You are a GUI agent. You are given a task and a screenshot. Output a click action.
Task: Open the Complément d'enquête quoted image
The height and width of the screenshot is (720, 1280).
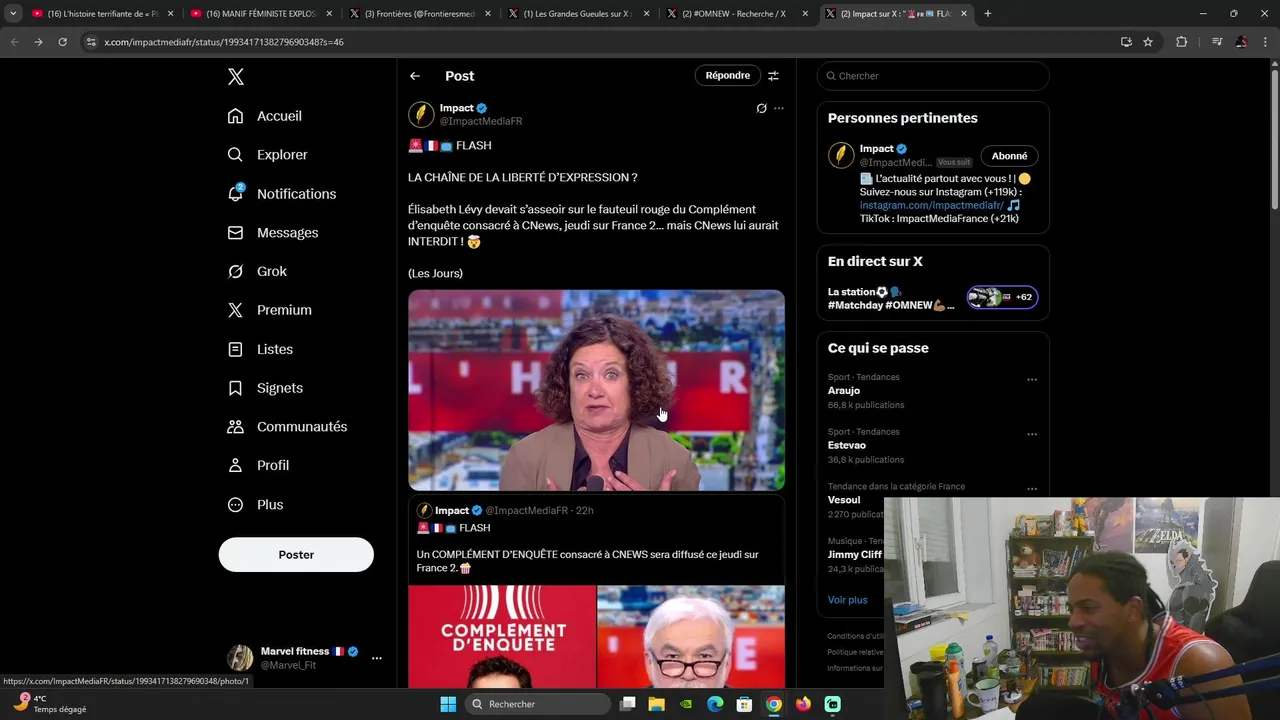pyautogui.click(x=501, y=637)
